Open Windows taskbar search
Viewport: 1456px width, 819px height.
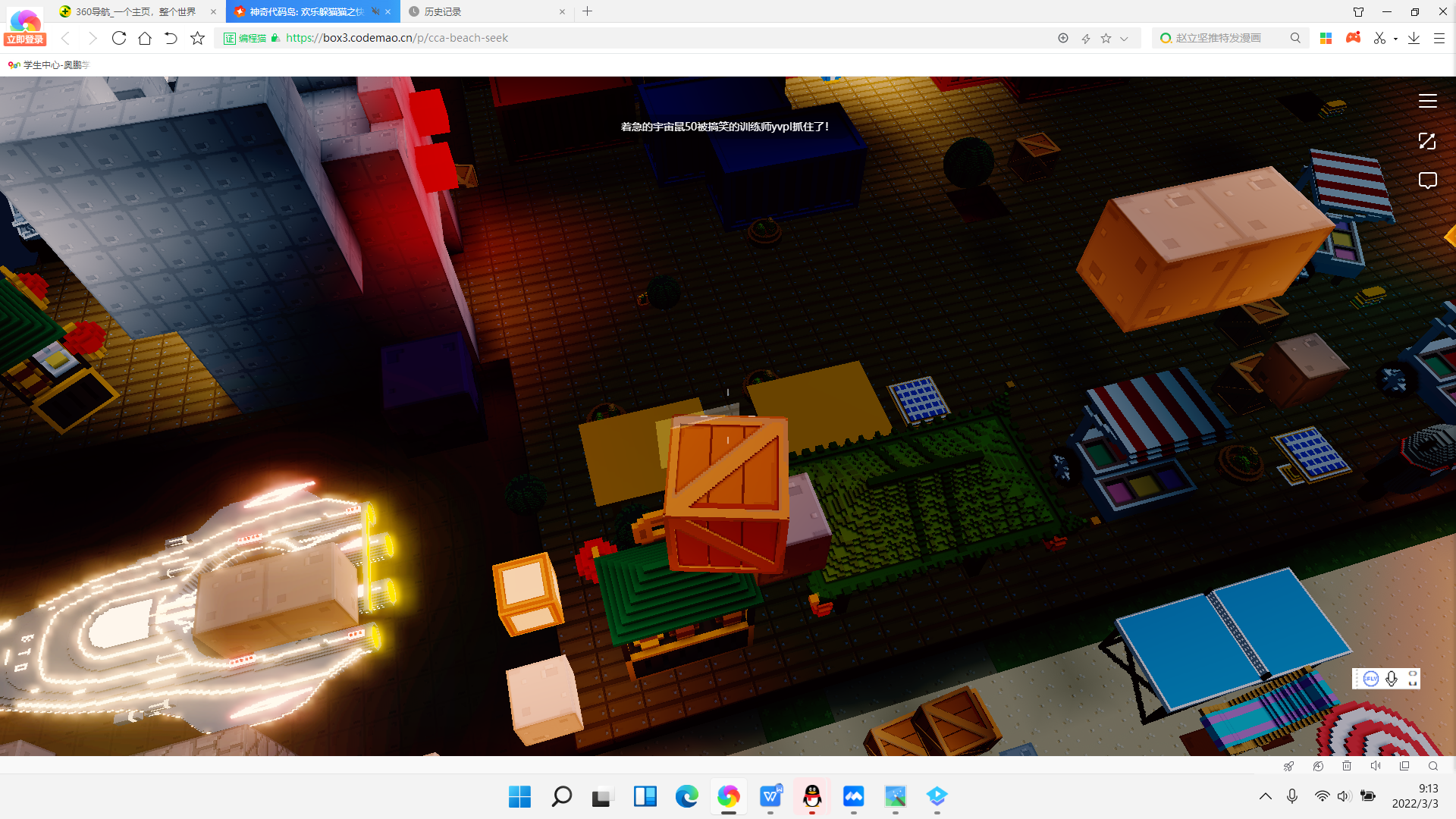tap(561, 797)
